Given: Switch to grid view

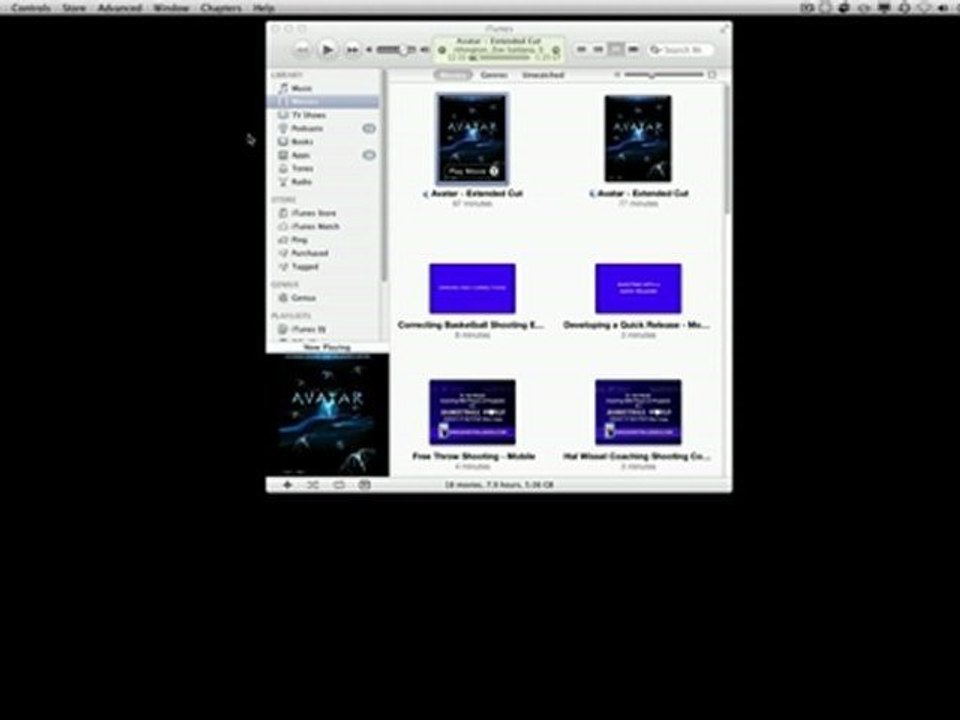Looking at the screenshot, I should coord(616,50).
